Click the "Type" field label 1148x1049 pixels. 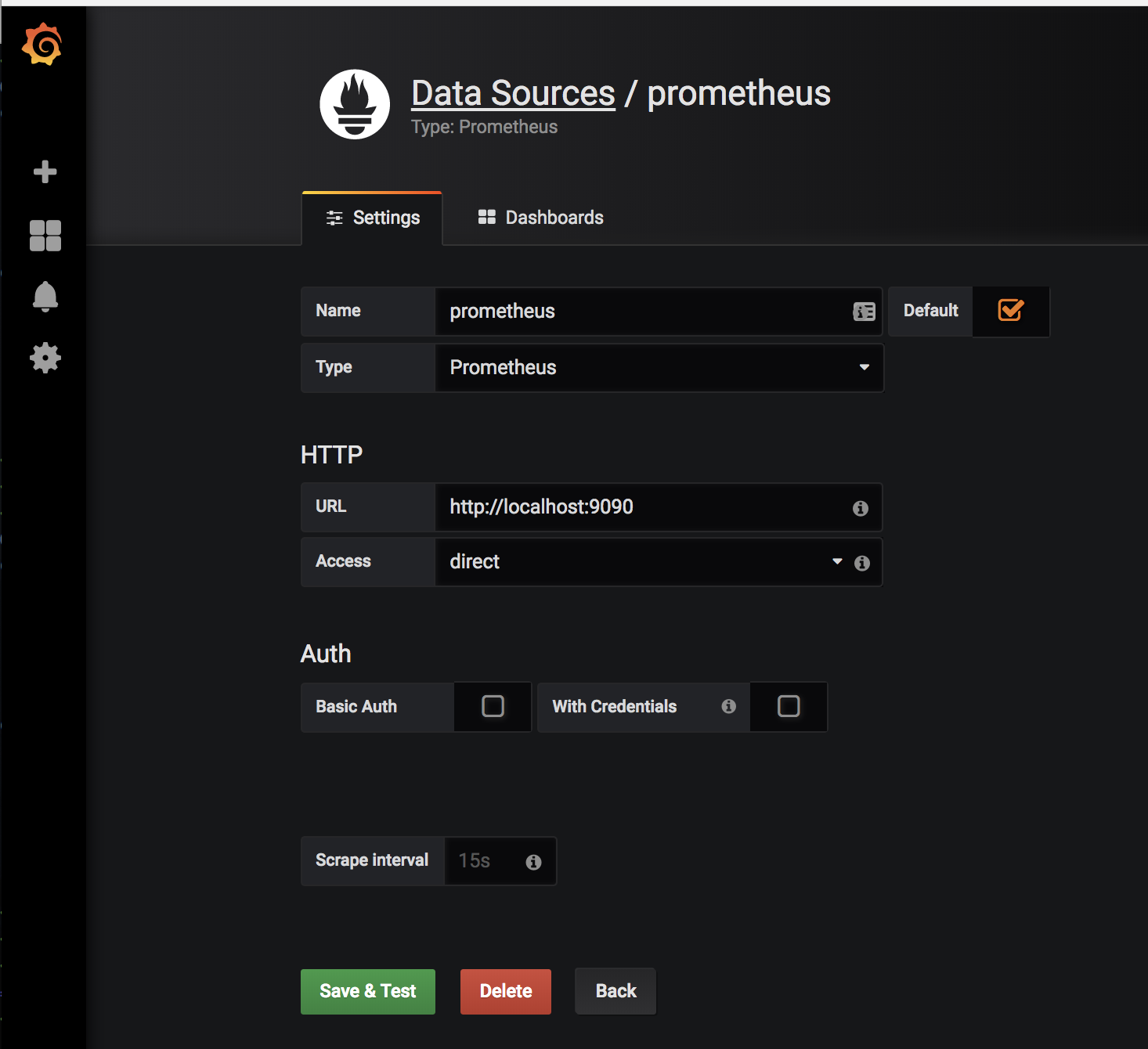coord(334,367)
